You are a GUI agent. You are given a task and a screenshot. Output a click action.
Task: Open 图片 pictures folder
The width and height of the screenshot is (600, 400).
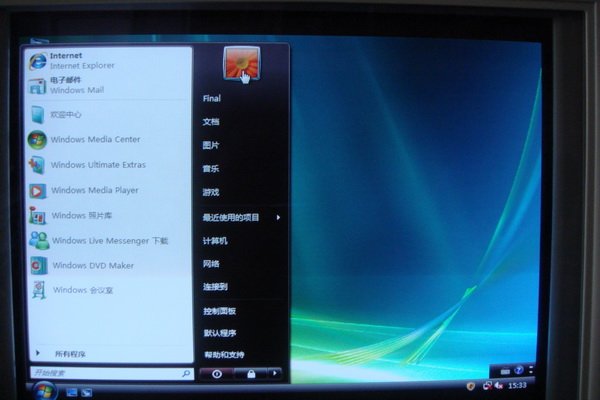coord(211,145)
